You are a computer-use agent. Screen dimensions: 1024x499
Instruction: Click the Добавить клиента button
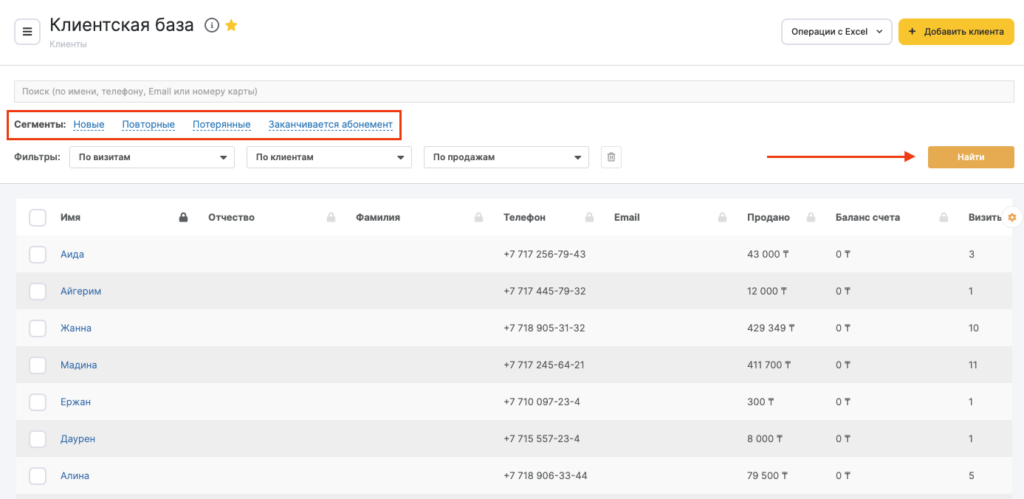point(955,32)
